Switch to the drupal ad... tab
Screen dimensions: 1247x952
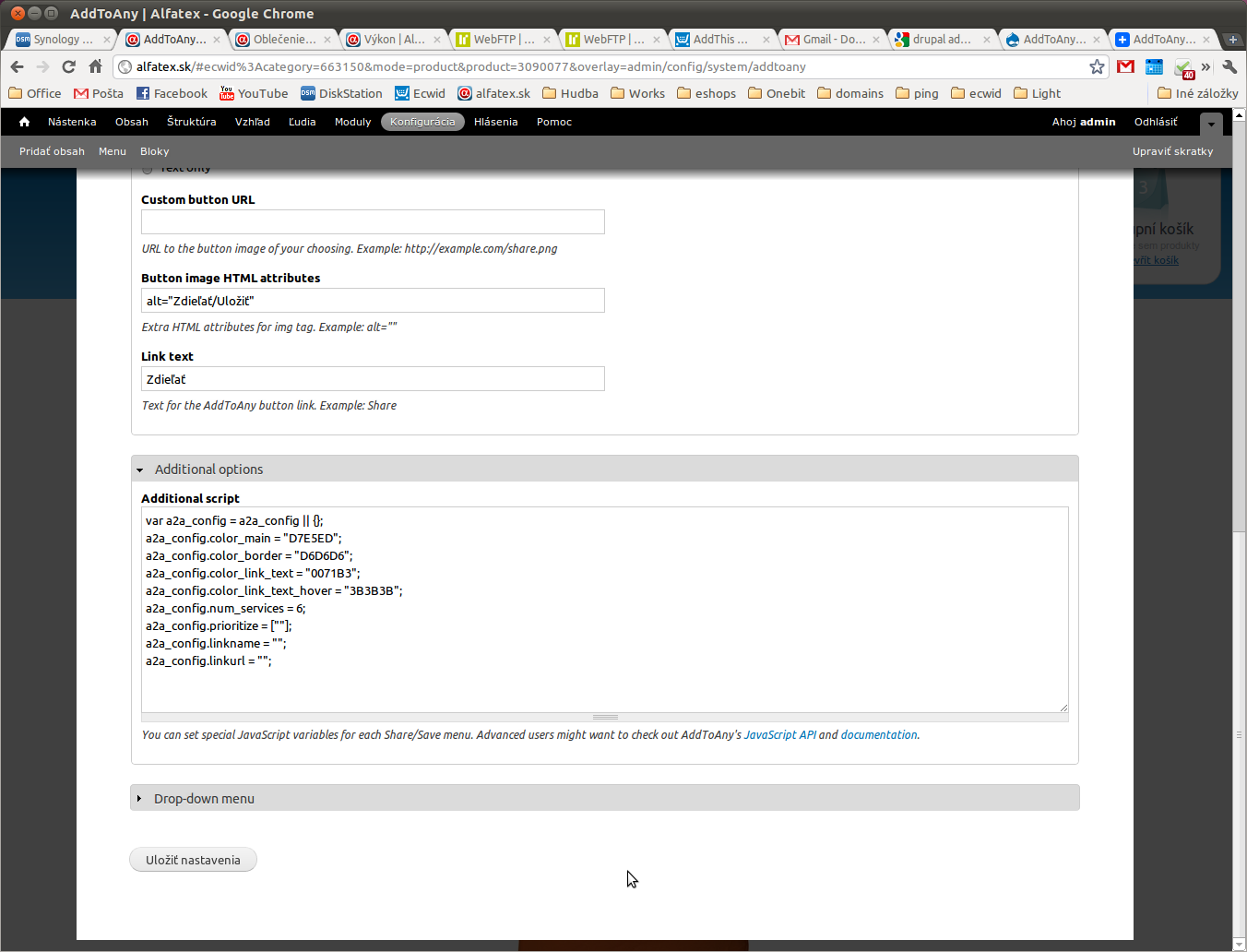[x=942, y=40]
